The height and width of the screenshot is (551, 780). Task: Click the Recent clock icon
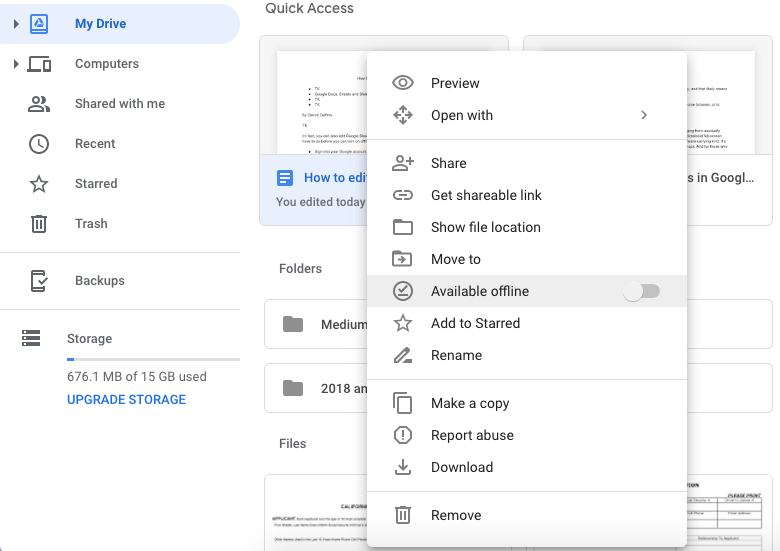(39, 144)
